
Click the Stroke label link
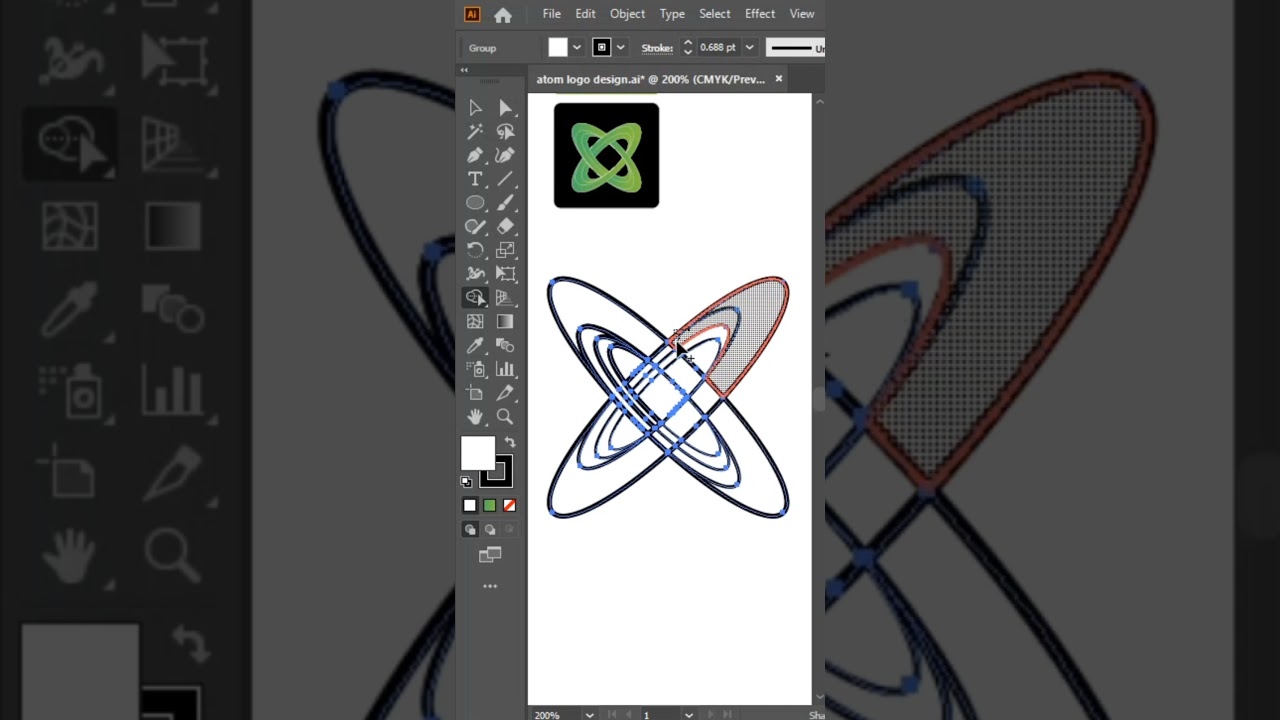[657, 48]
